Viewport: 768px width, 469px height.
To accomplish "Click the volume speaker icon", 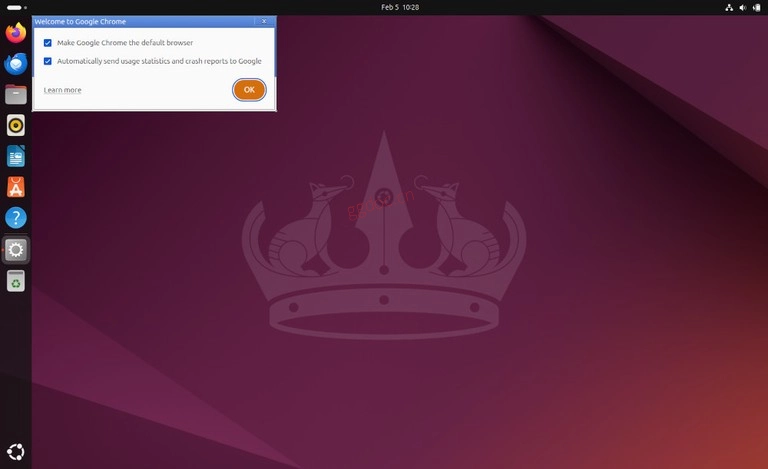I will point(743,7).
